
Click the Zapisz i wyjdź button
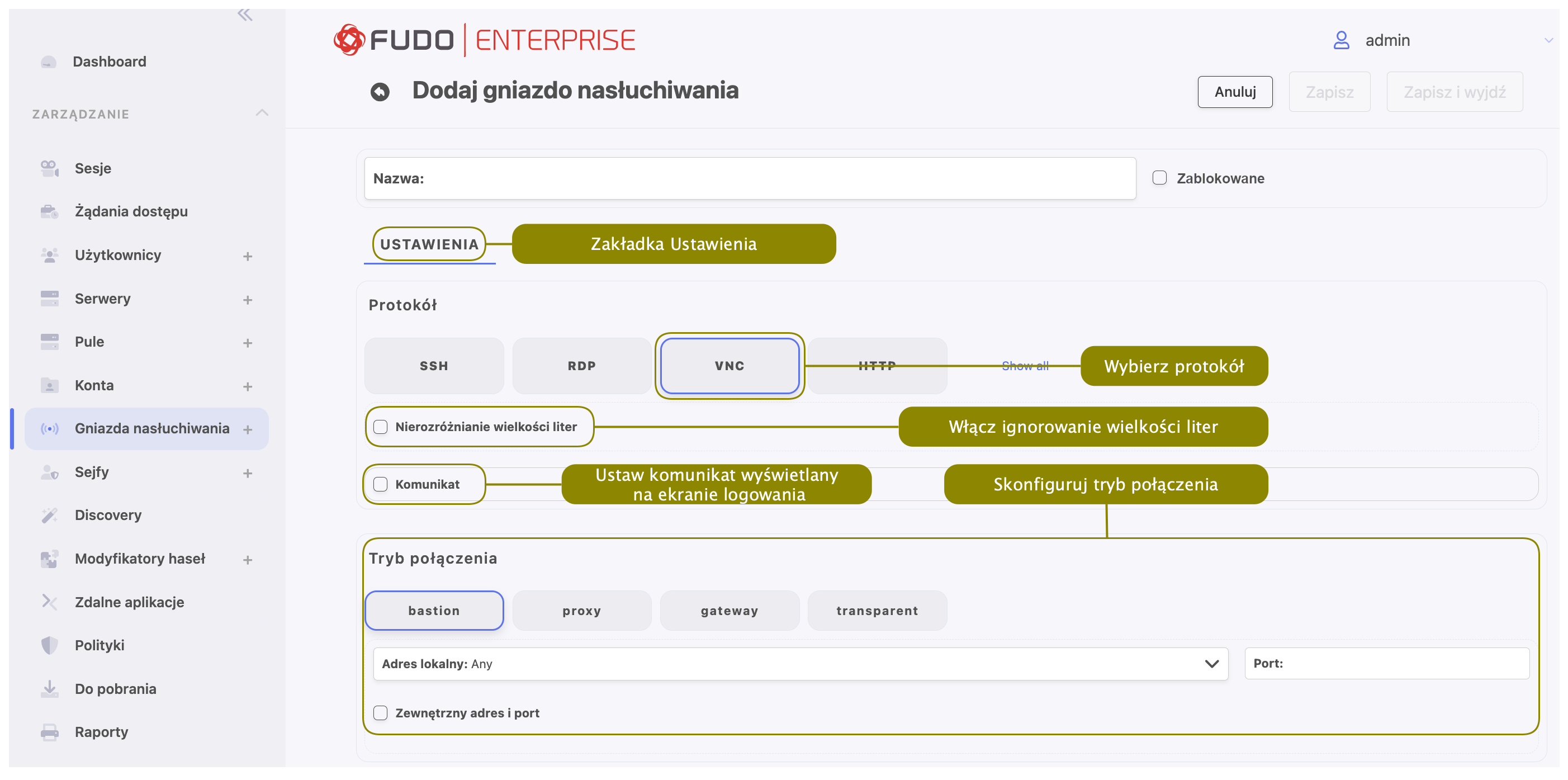click(1454, 92)
